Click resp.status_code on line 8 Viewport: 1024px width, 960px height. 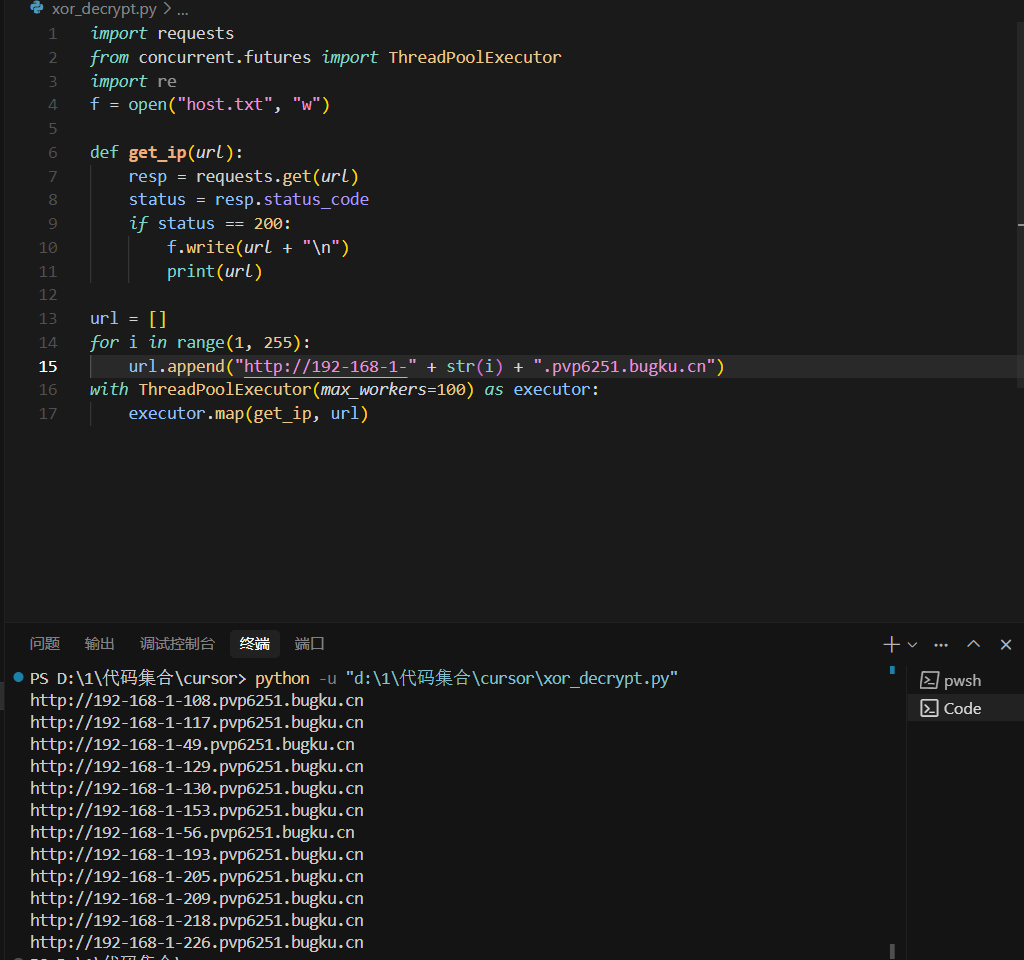291,200
